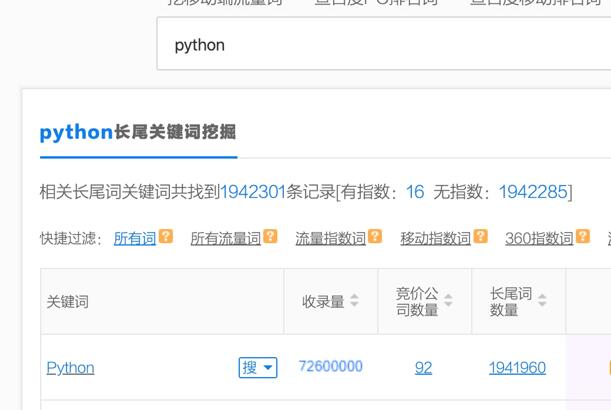
Task: Expand the 搜 dropdown beside Python
Action: click(257, 367)
